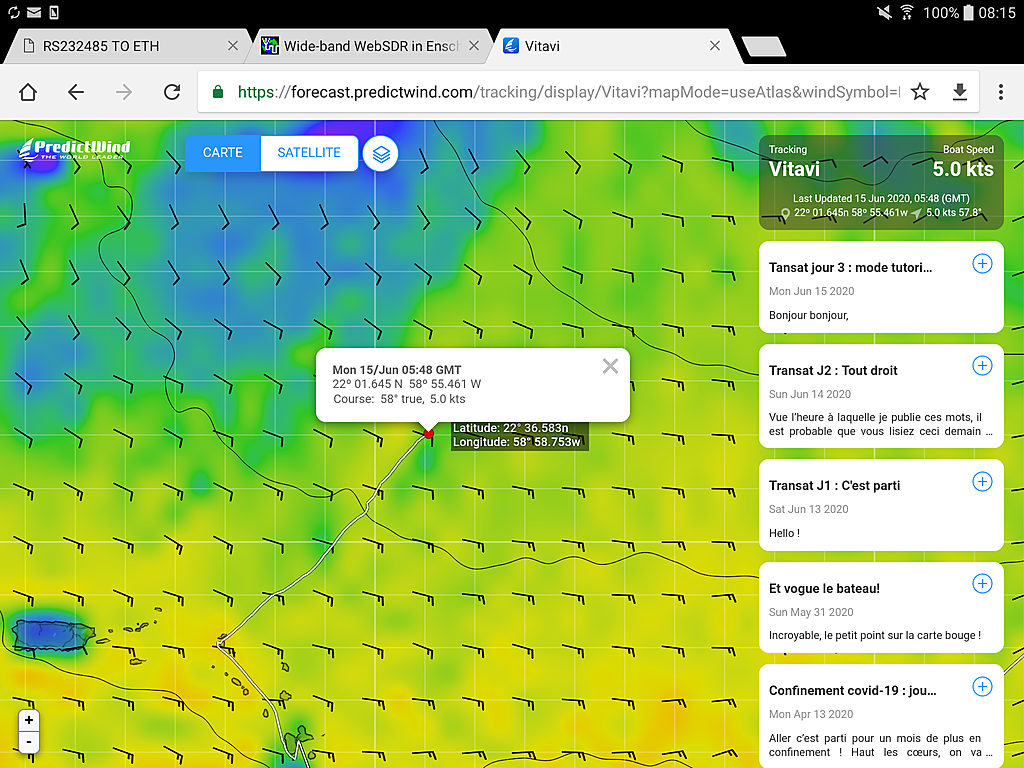Viewport: 1024px width, 768px height.
Task: Click the 'Tansat jour 3 : mode tutori...' title
Action: coord(850,268)
